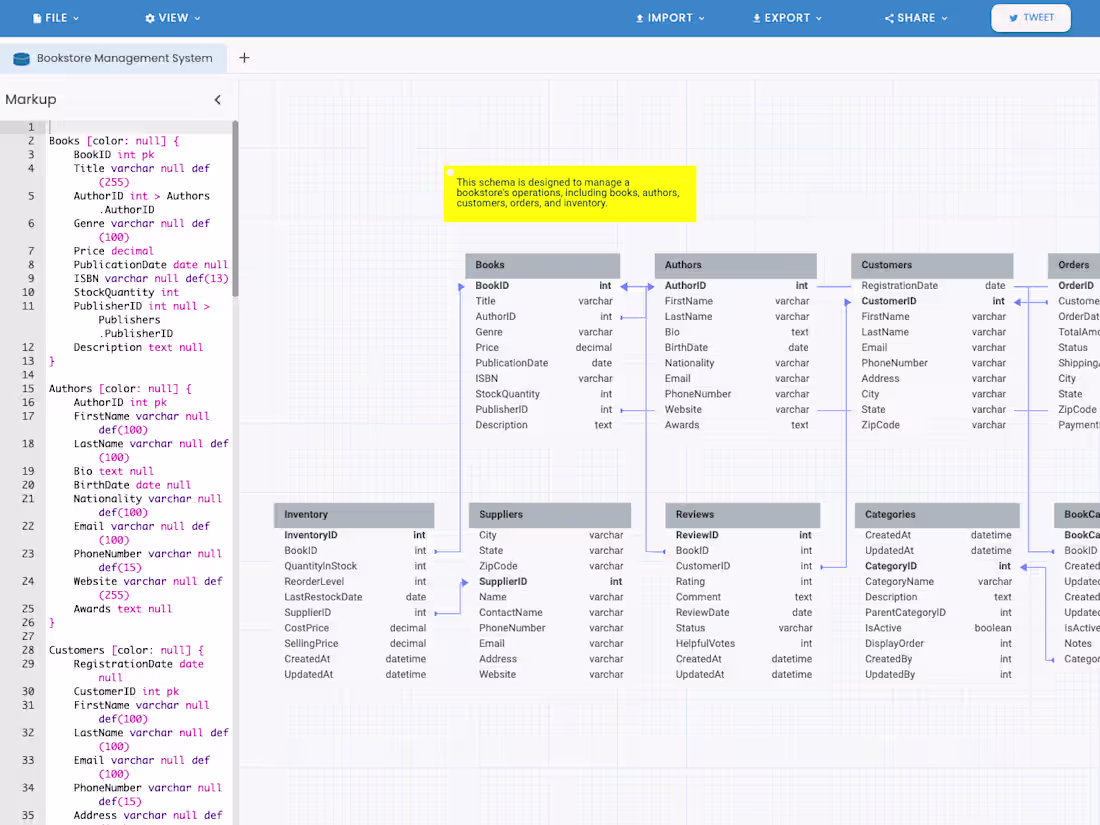Click the Twitter bird icon on Tweet
The image size is (1100, 825).
point(1013,18)
